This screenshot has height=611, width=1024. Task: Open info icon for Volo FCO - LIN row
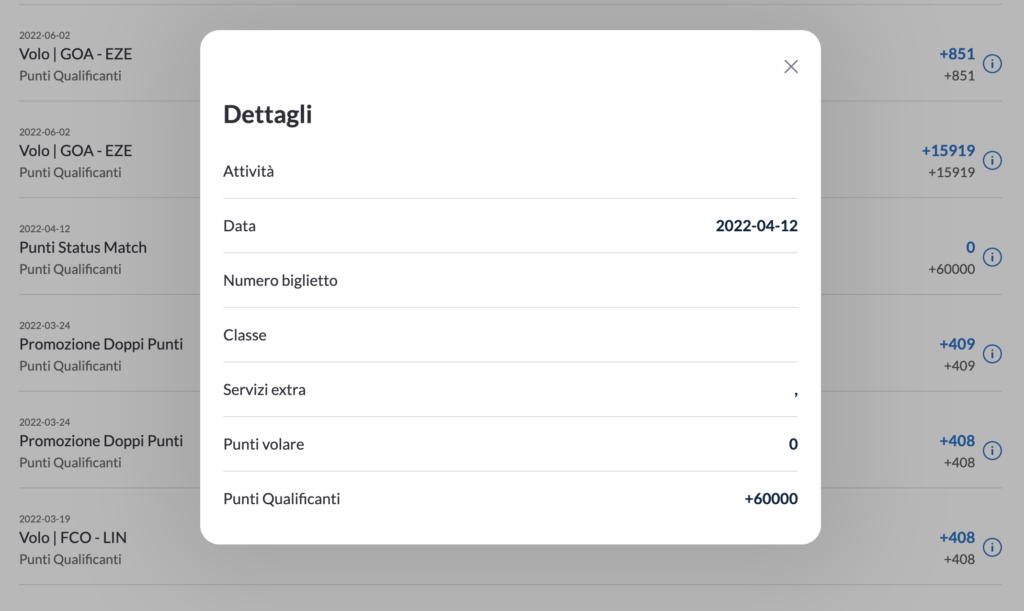click(x=992, y=547)
